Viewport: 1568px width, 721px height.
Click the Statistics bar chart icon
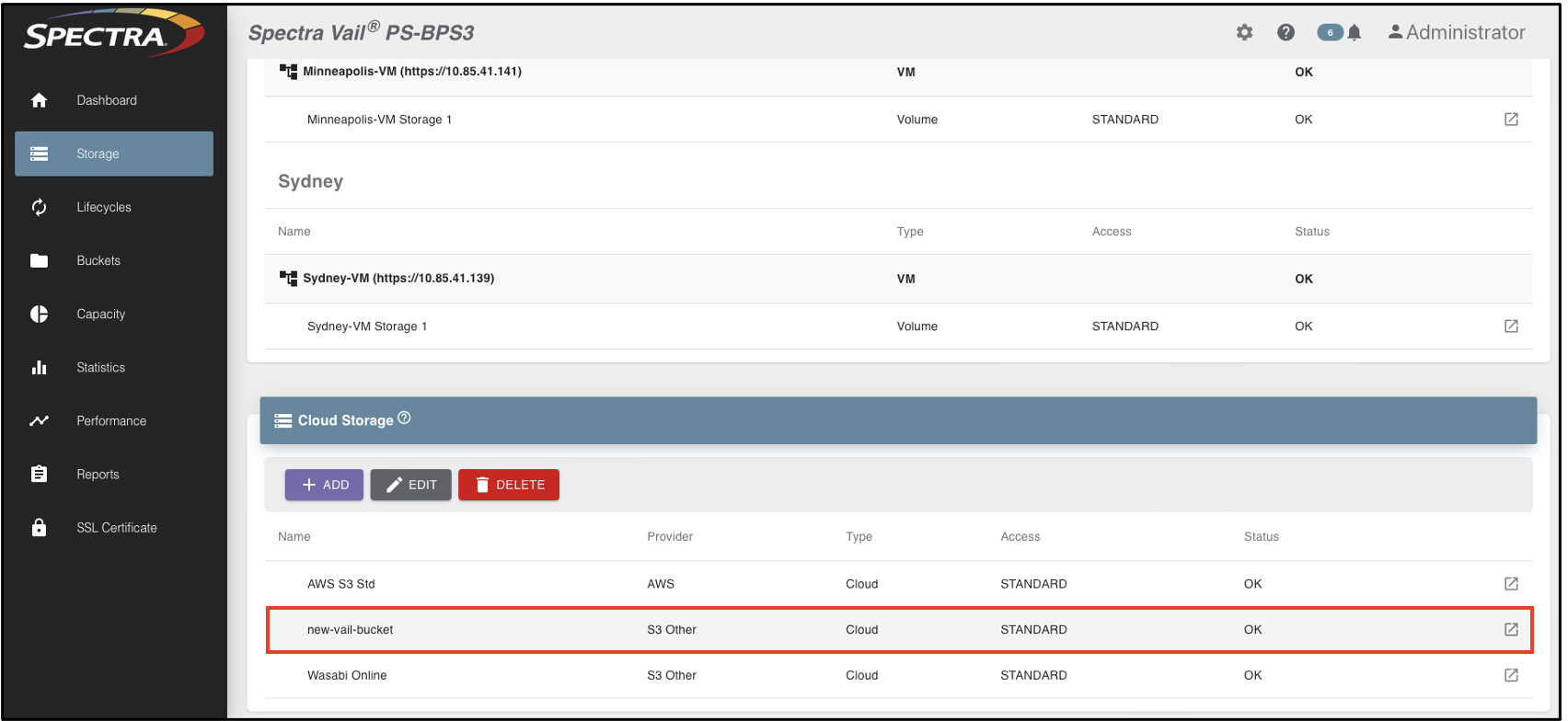[x=39, y=367]
